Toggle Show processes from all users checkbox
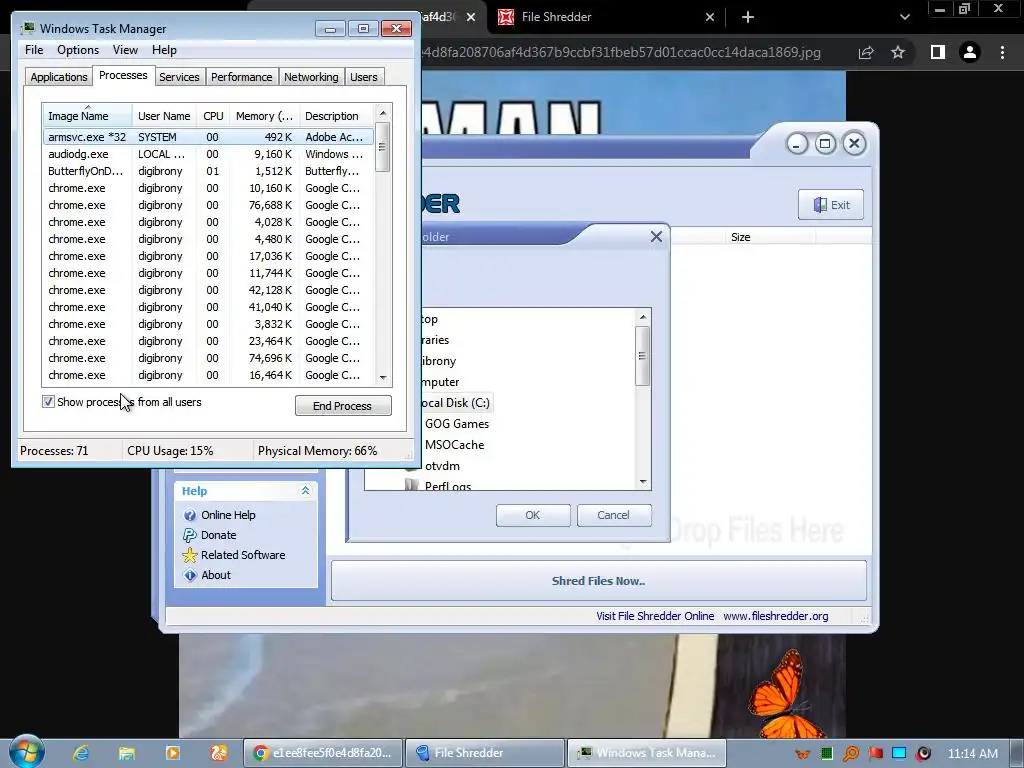Viewport: 1024px width, 768px height. (48, 402)
